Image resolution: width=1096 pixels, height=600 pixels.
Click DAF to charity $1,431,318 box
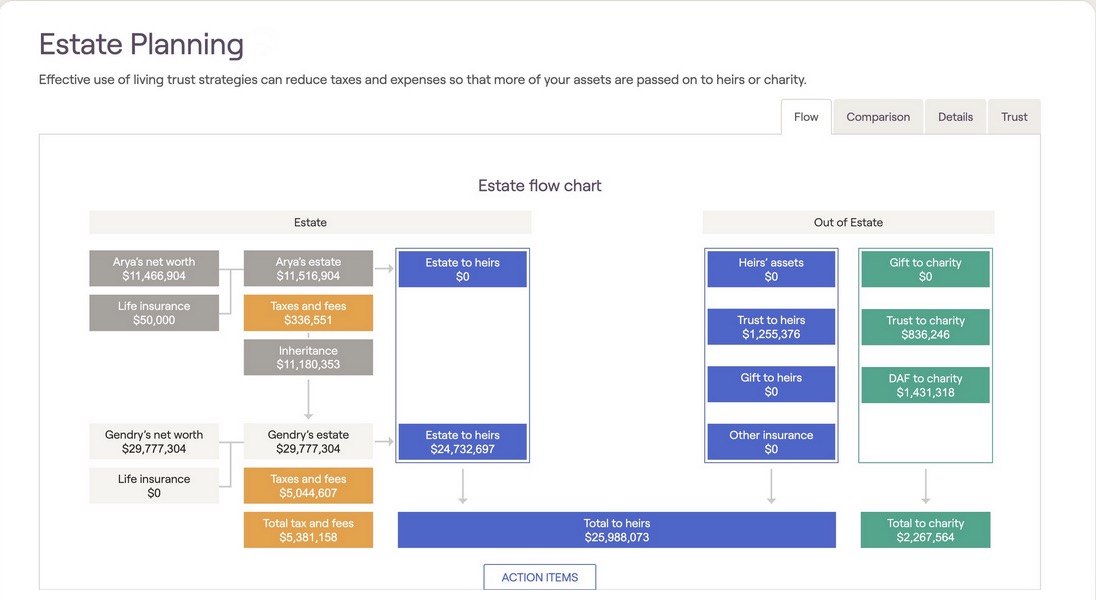point(925,385)
